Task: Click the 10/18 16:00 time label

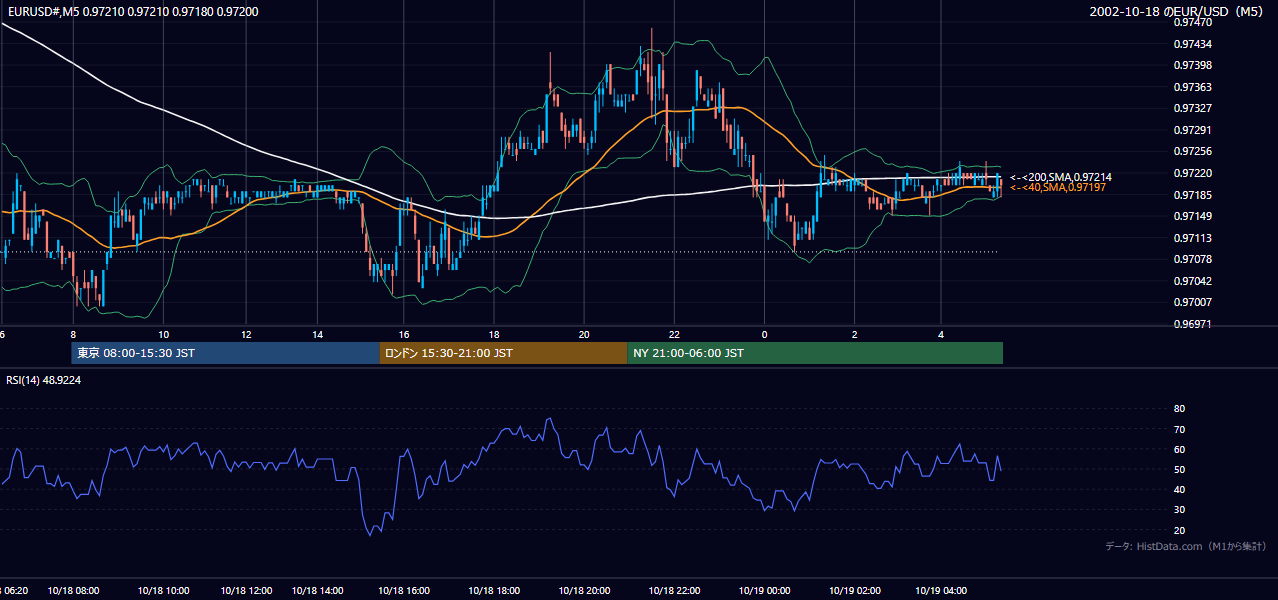Action: click(x=404, y=591)
